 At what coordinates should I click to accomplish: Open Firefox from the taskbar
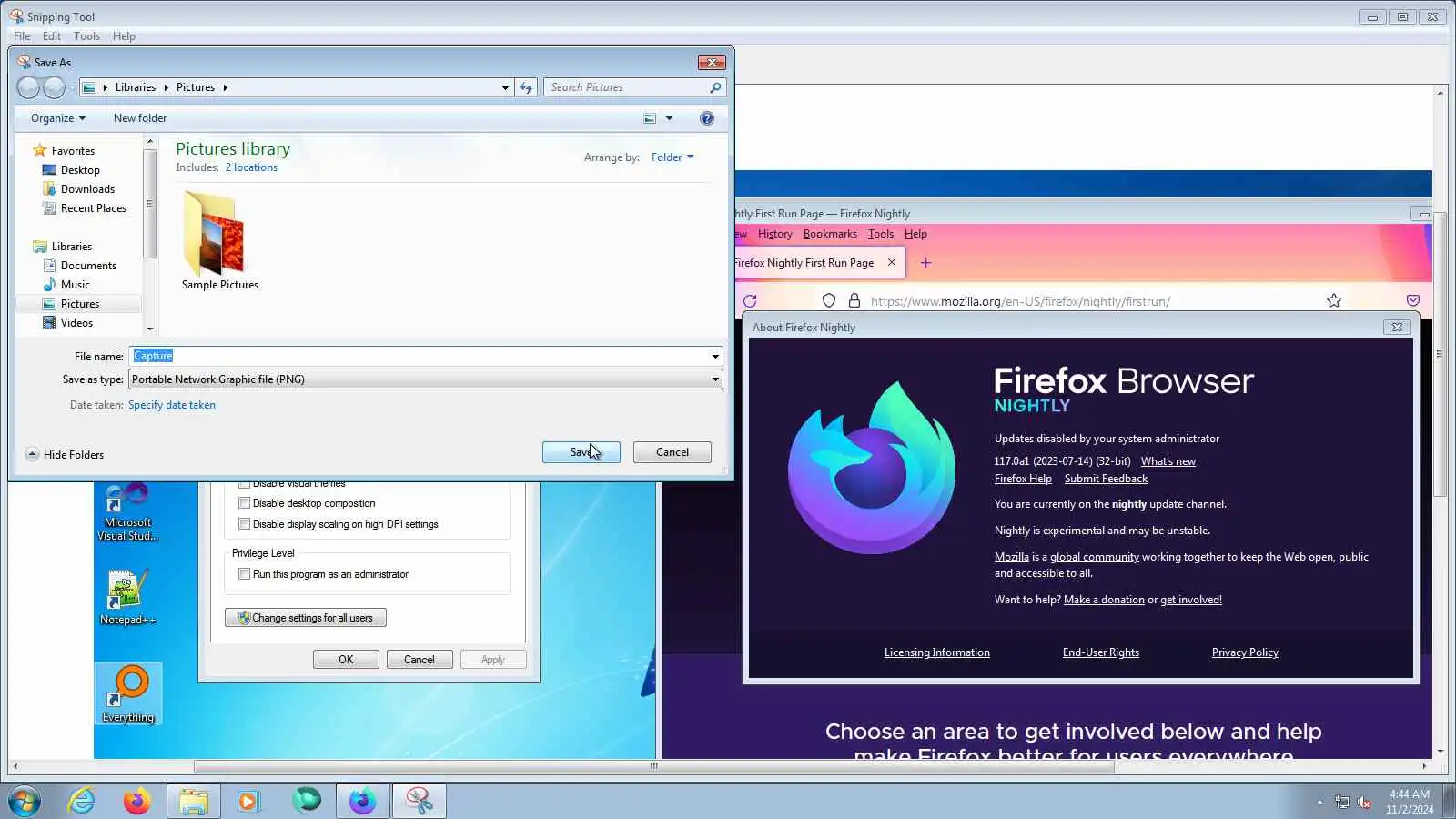[137, 801]
